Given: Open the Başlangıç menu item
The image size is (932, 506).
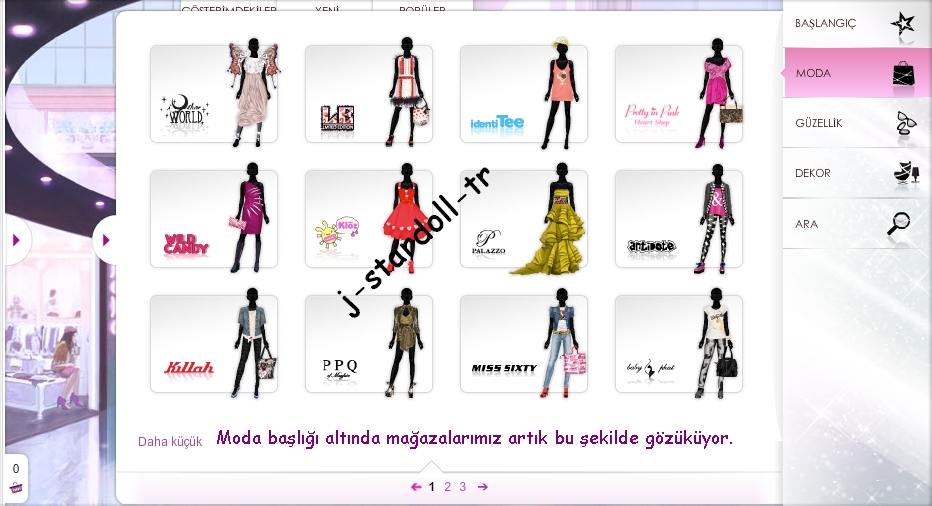Looking at the screenshot, I should (x=857, y=24).
